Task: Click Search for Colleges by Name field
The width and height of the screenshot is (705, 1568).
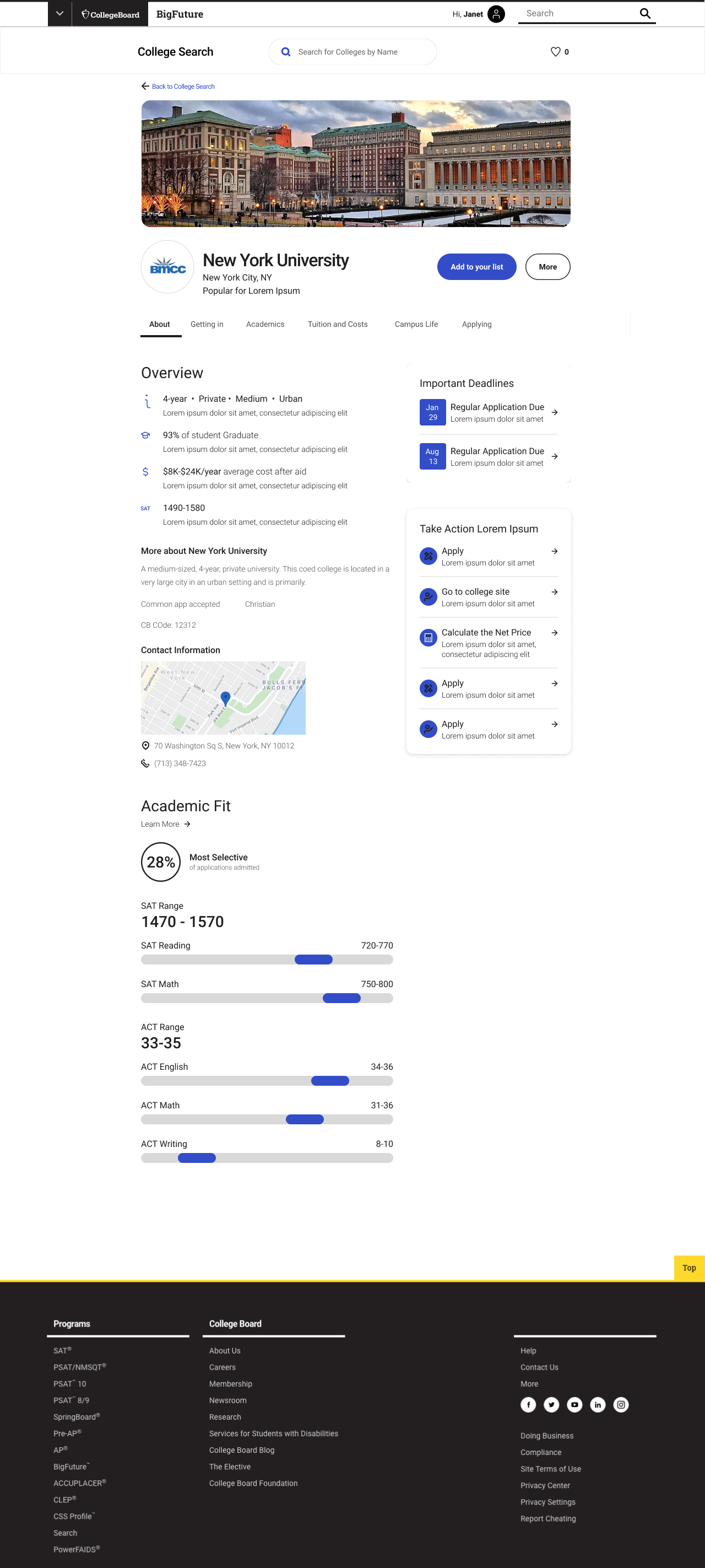Action: (353, 52)
